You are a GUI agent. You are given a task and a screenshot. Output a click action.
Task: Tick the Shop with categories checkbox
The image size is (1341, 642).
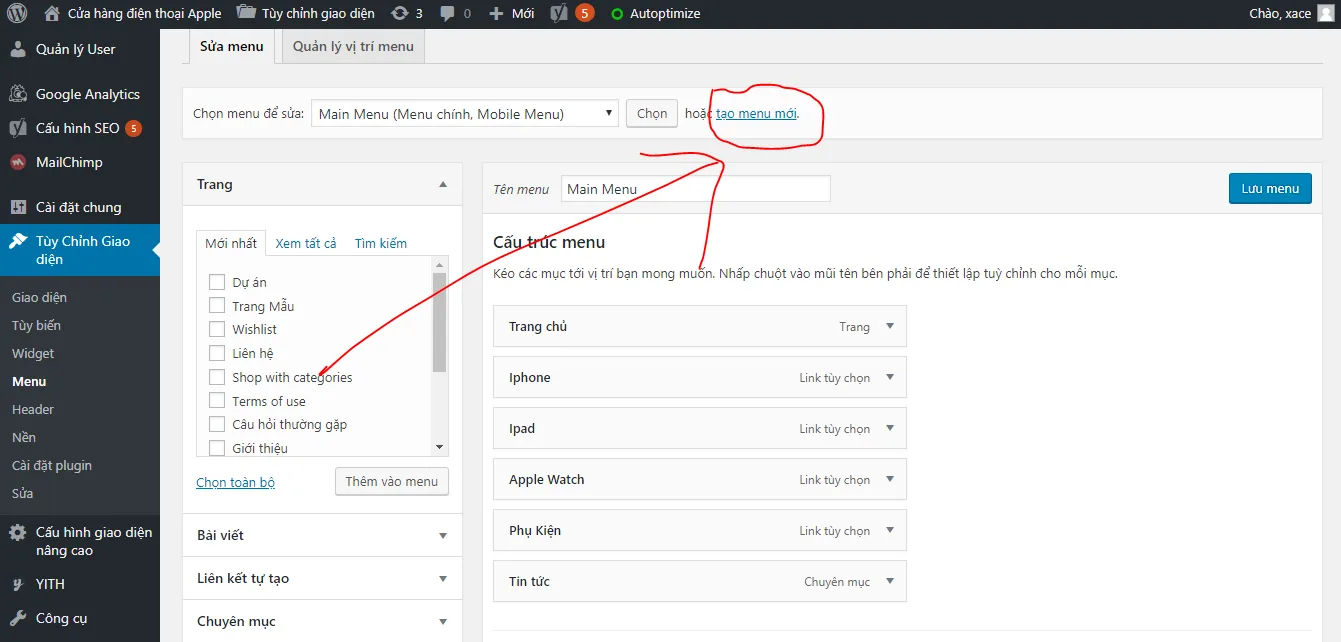tap(216, 377)
